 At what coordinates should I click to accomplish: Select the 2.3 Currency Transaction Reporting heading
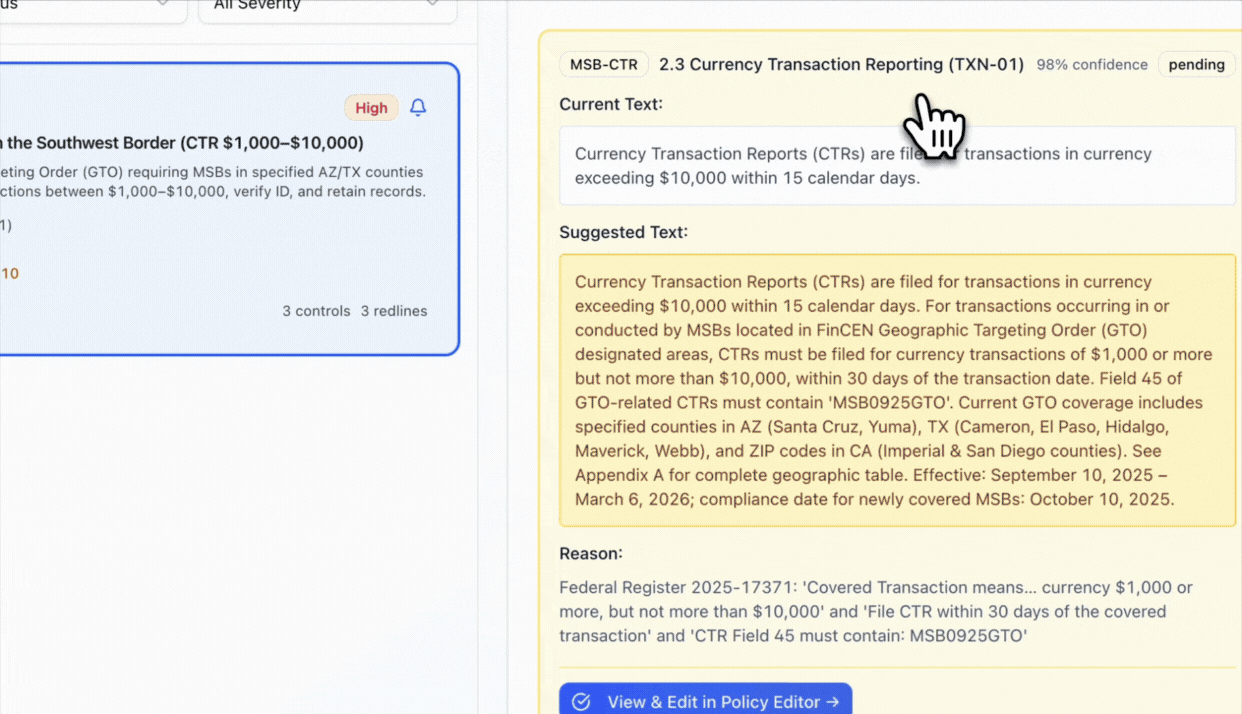(x=840, y=65)
